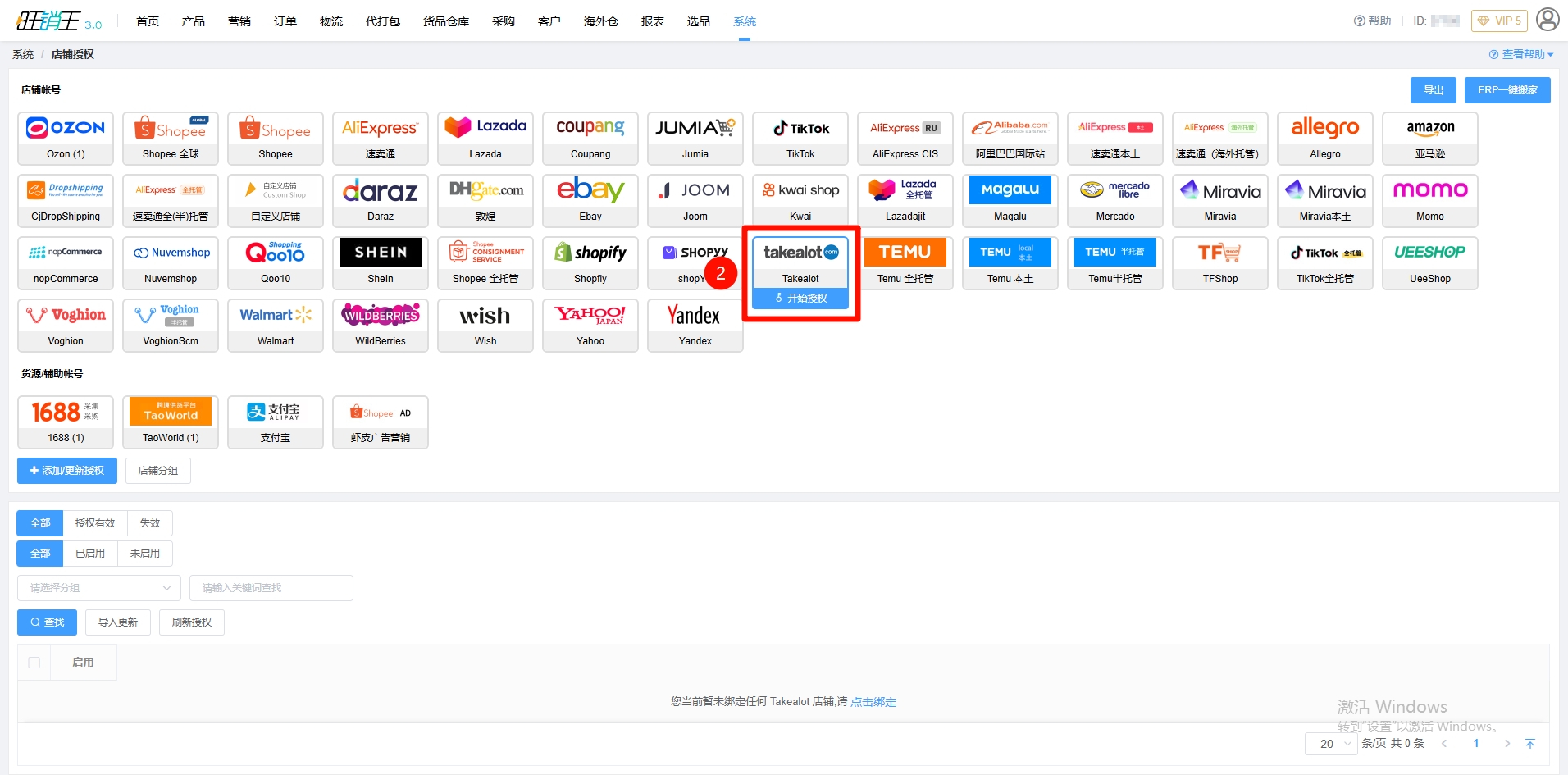Viewport: 1568px width, 775px height.
Task: Focus the keyword search input field
Action: [271, 588]
